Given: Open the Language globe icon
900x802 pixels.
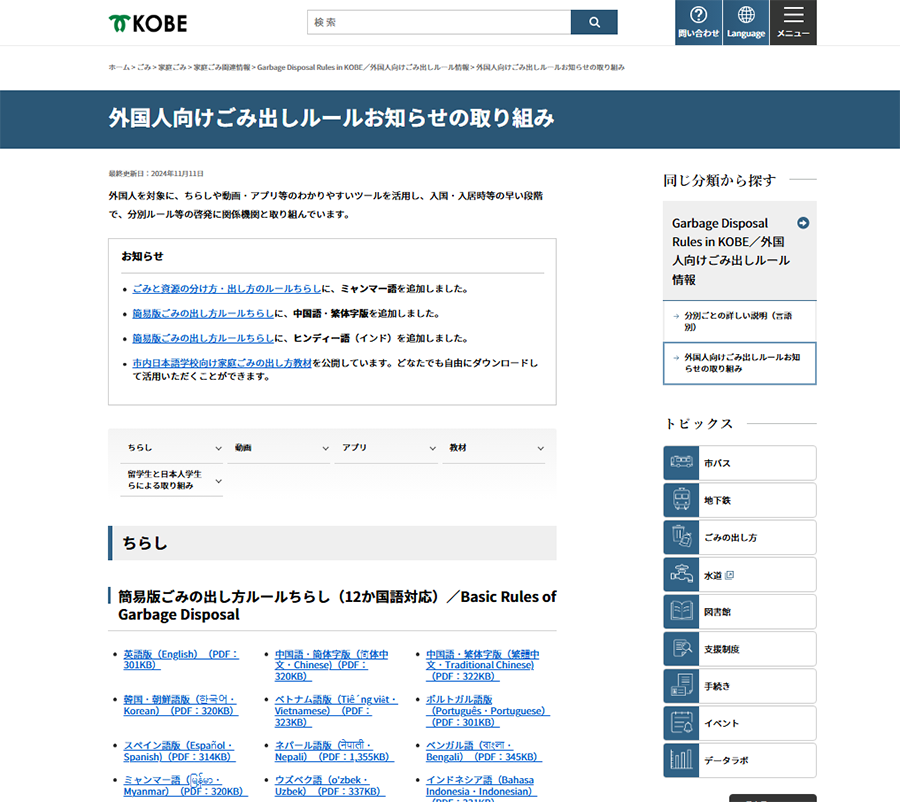Looking at the screenshot, I should (x=746, y=22).
